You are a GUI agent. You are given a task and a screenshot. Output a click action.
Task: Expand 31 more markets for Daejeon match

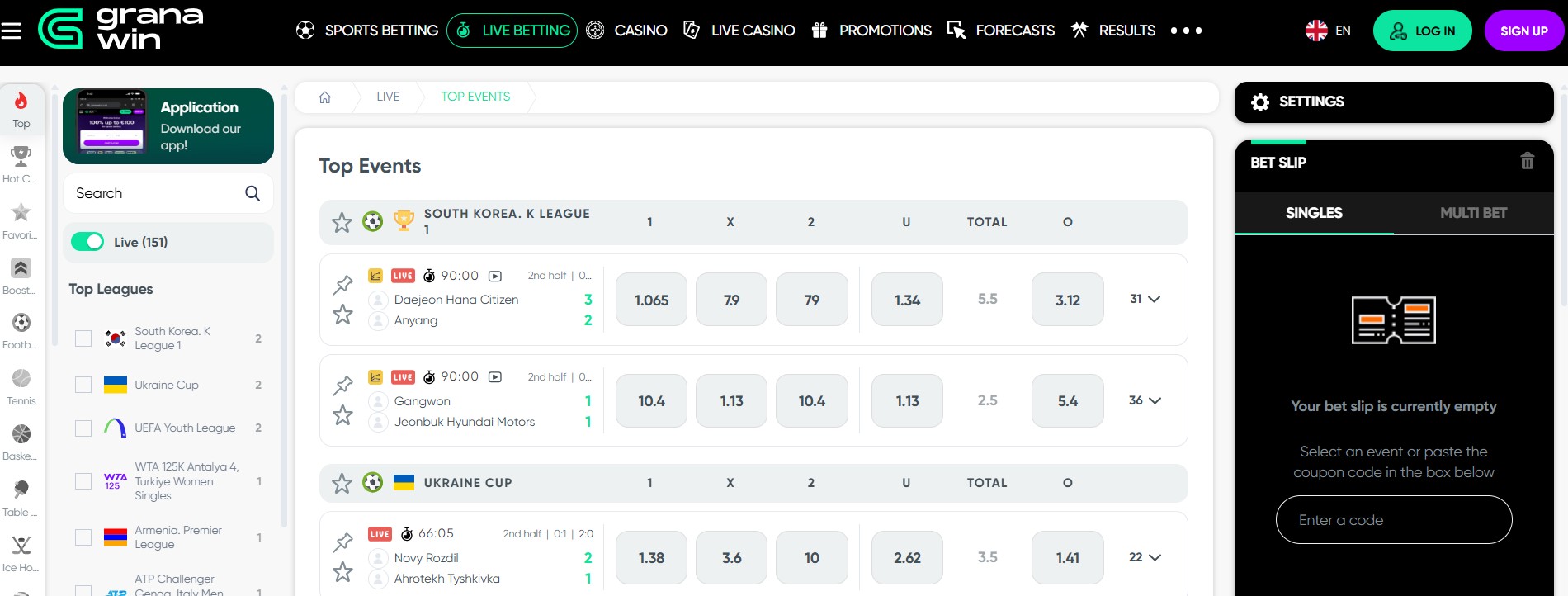click(x=1145, y=299)
